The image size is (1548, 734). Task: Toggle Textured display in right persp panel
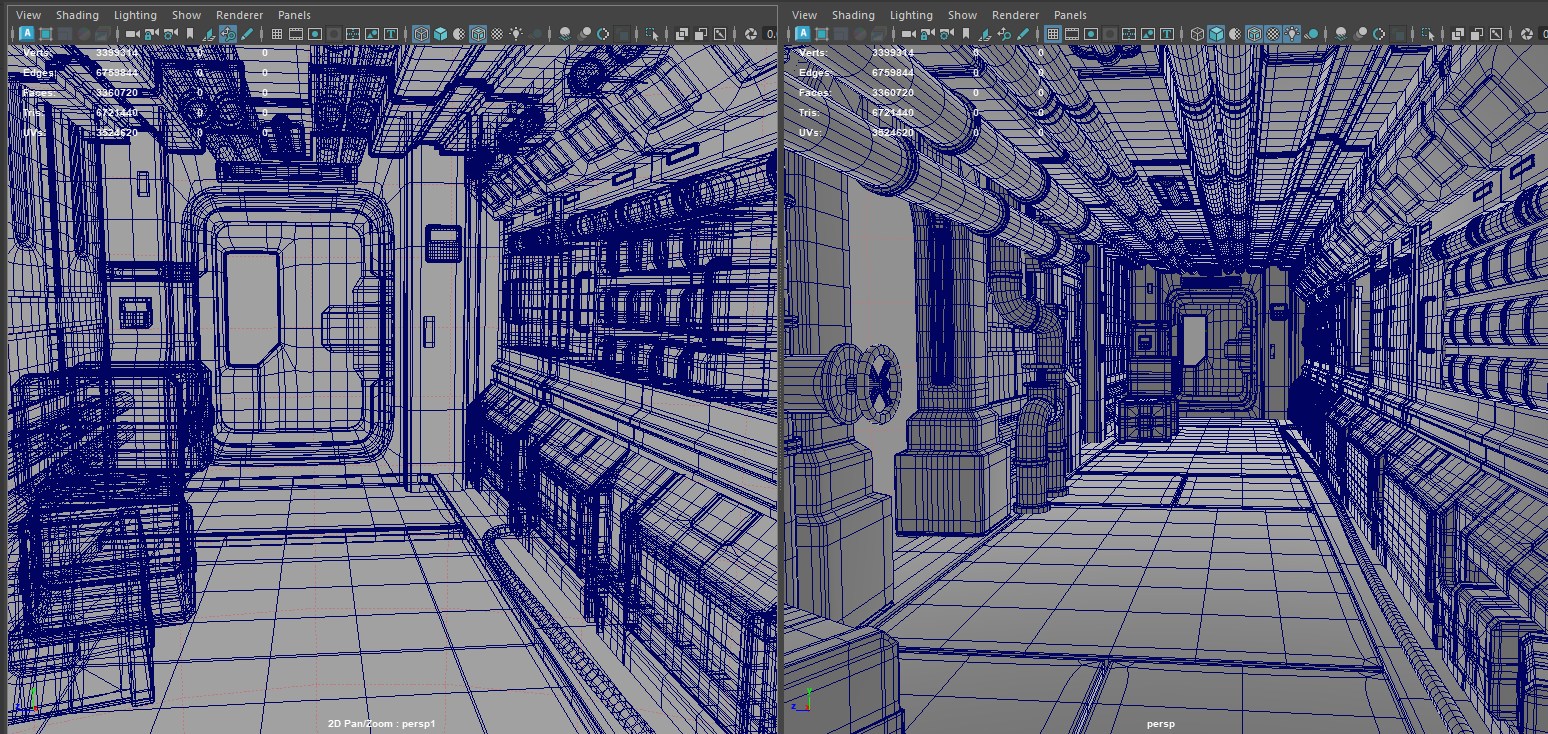[1273, 34]
